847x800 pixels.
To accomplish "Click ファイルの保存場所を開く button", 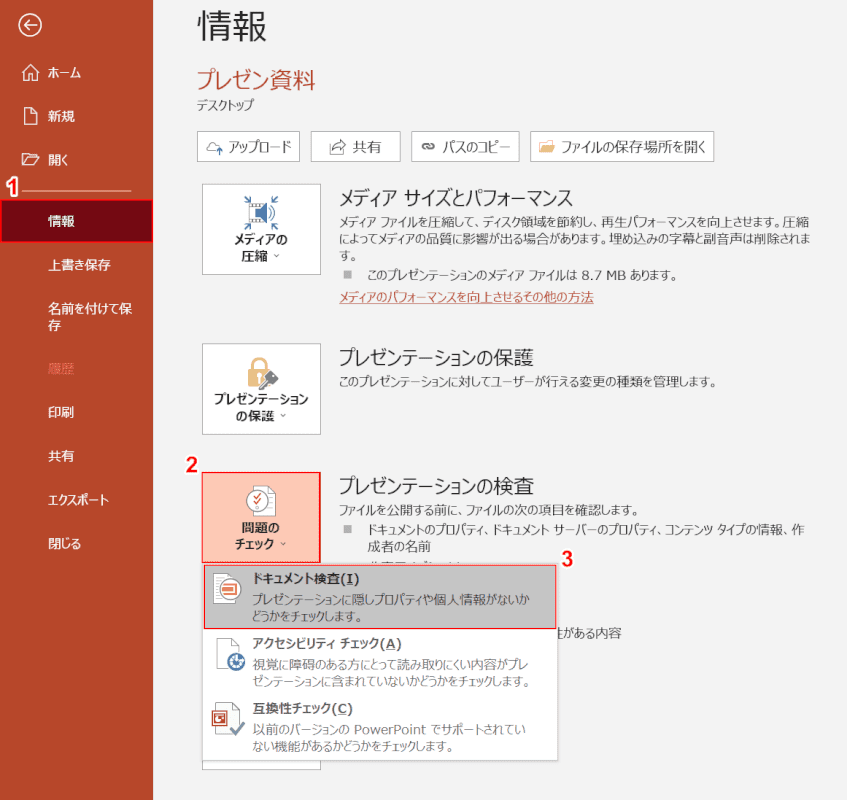I will 622,146.
